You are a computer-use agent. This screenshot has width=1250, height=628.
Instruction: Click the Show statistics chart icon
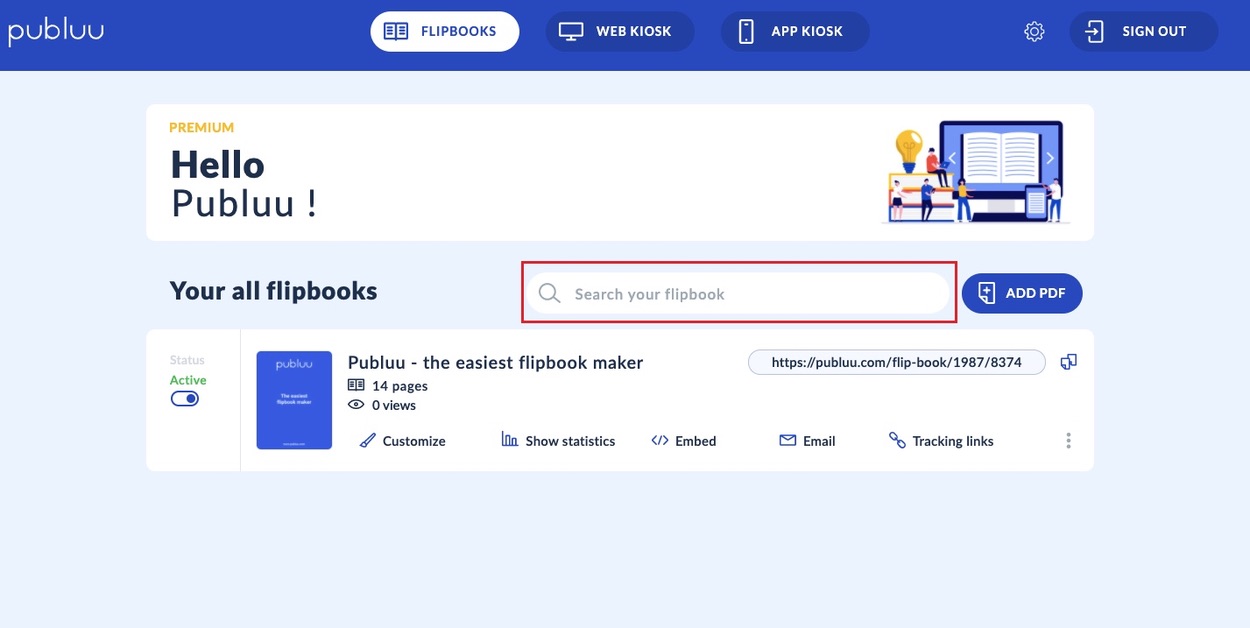508,440
